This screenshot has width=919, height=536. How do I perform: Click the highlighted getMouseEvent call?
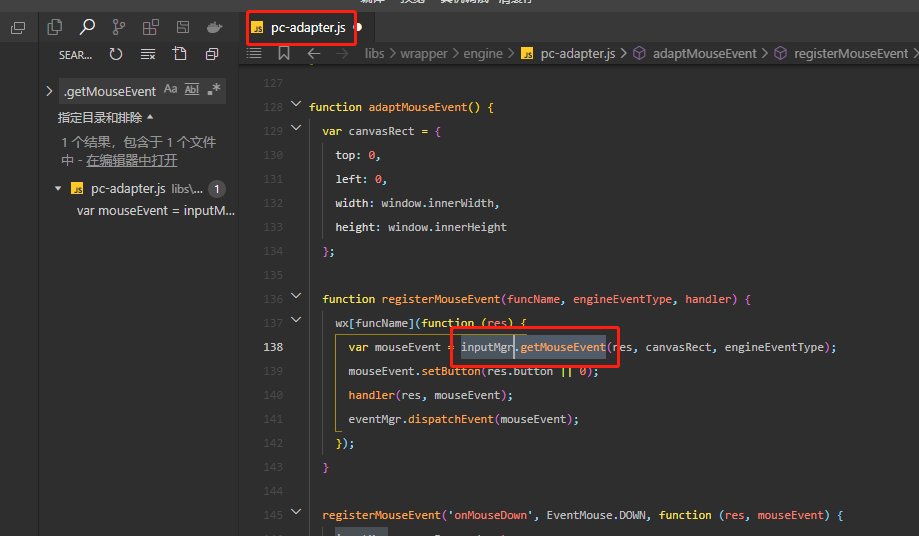click(x=563, y=347)
